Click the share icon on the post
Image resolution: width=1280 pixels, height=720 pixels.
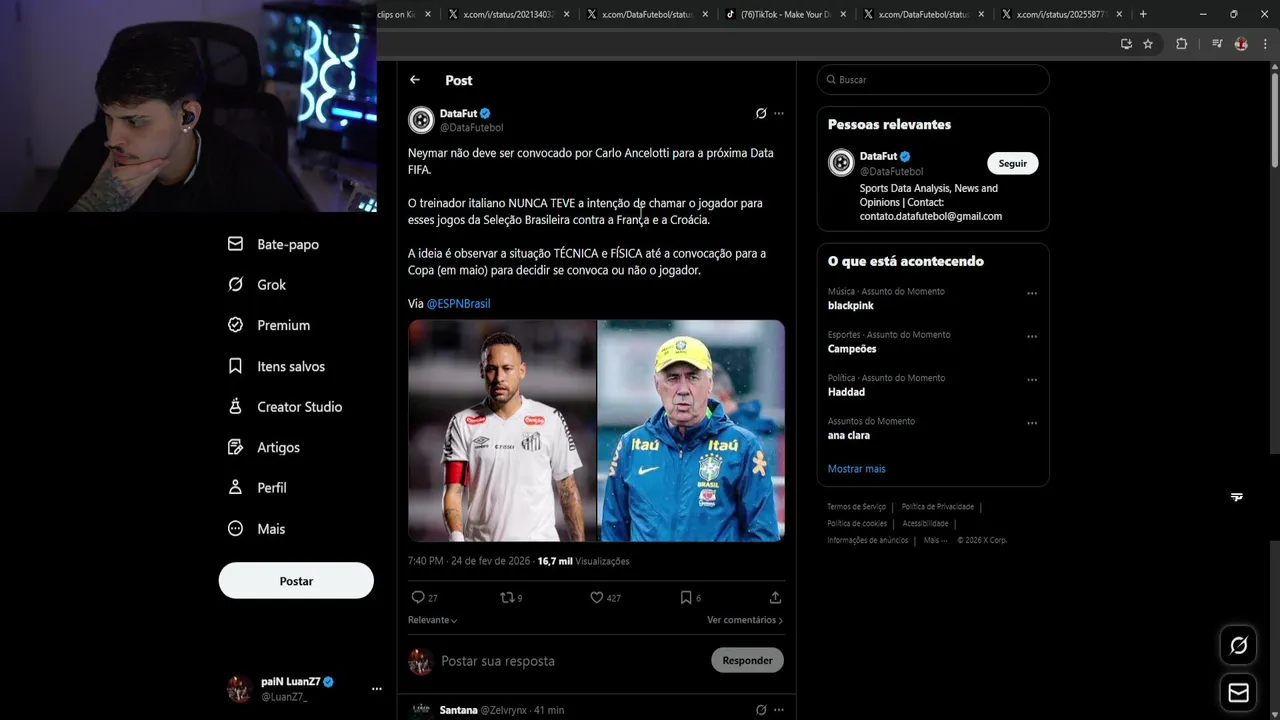click(x=775, y=597)
